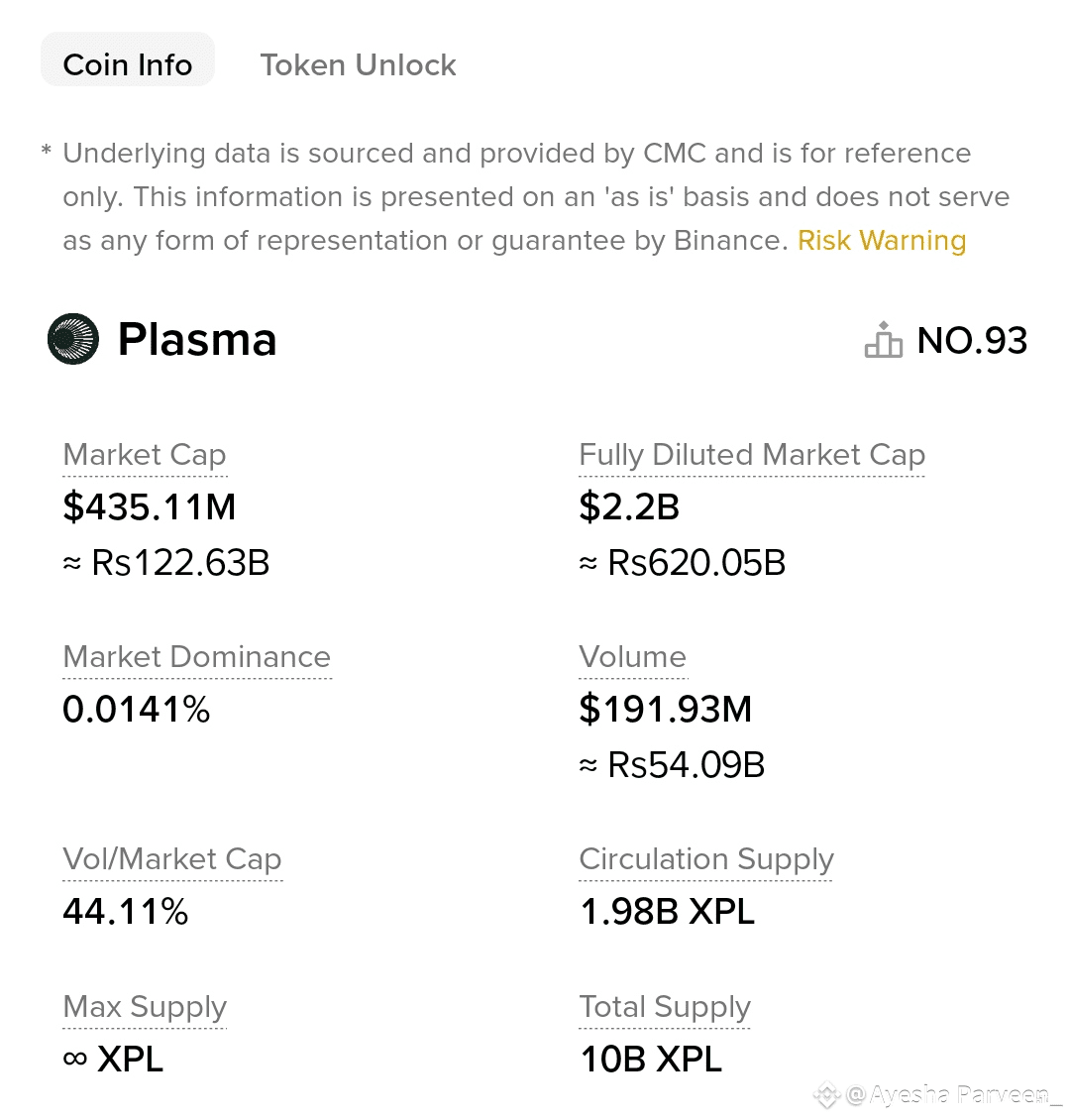Click the $191.93M volume value
The width and height of the screenshot is (1070, 1120).
coord(666,710)
